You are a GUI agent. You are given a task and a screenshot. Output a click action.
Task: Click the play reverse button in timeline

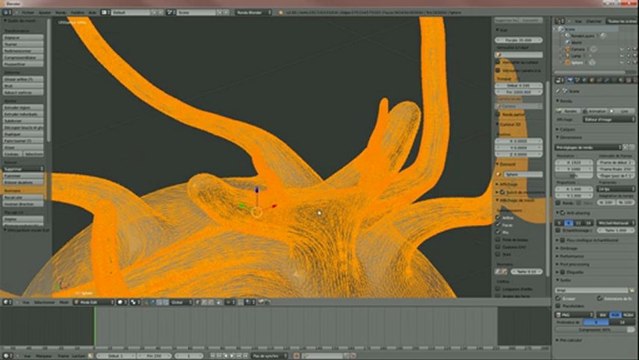pos(227,356)
